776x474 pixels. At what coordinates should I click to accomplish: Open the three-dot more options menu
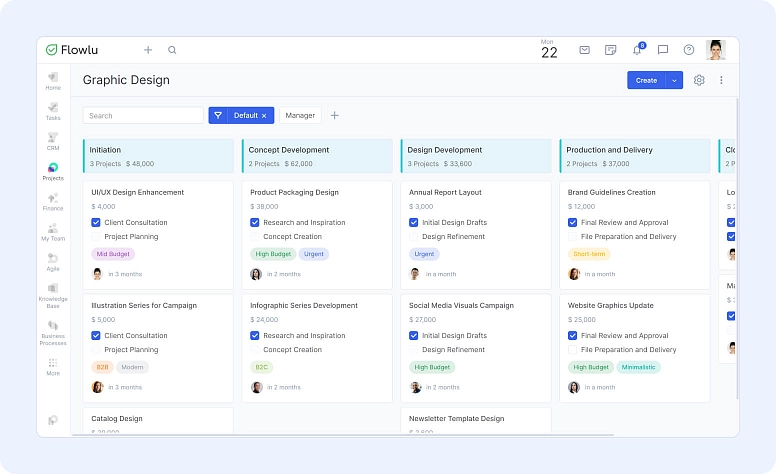click(x=721, y=80)
